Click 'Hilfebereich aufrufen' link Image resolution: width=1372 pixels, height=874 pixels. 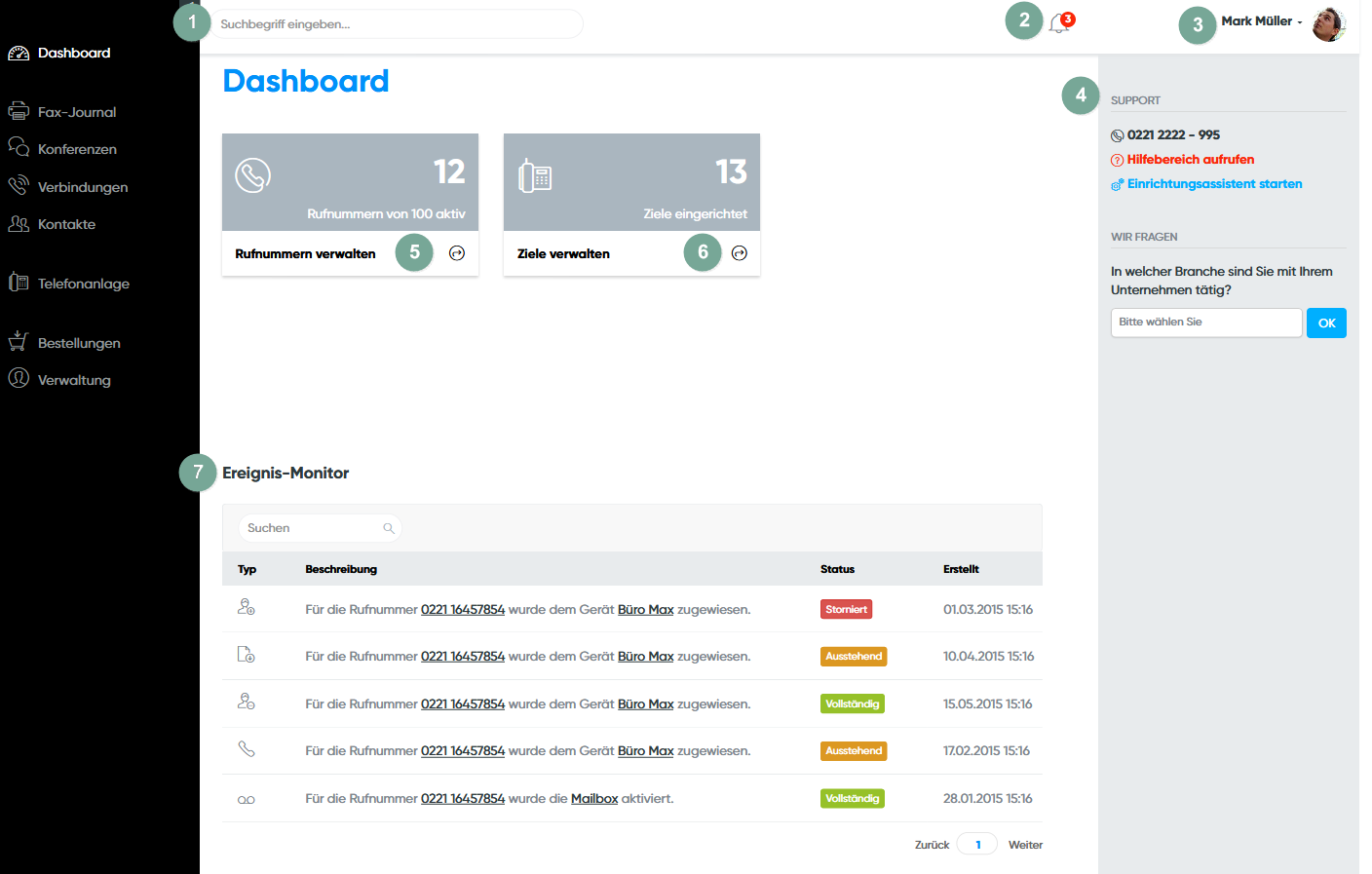coord(1190,160)
